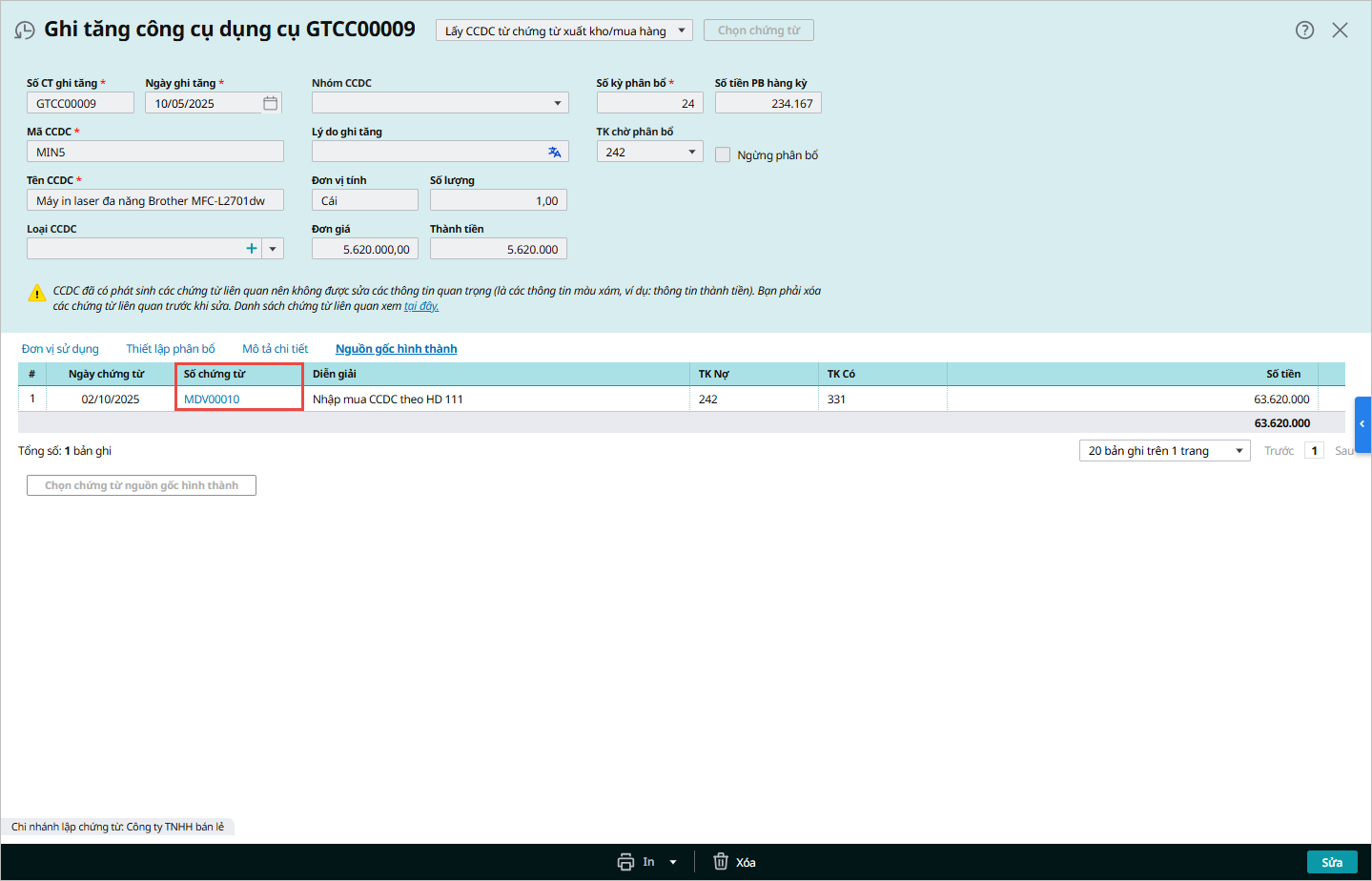Add new Loại CCDC with plus icon

tap(252, 249)
